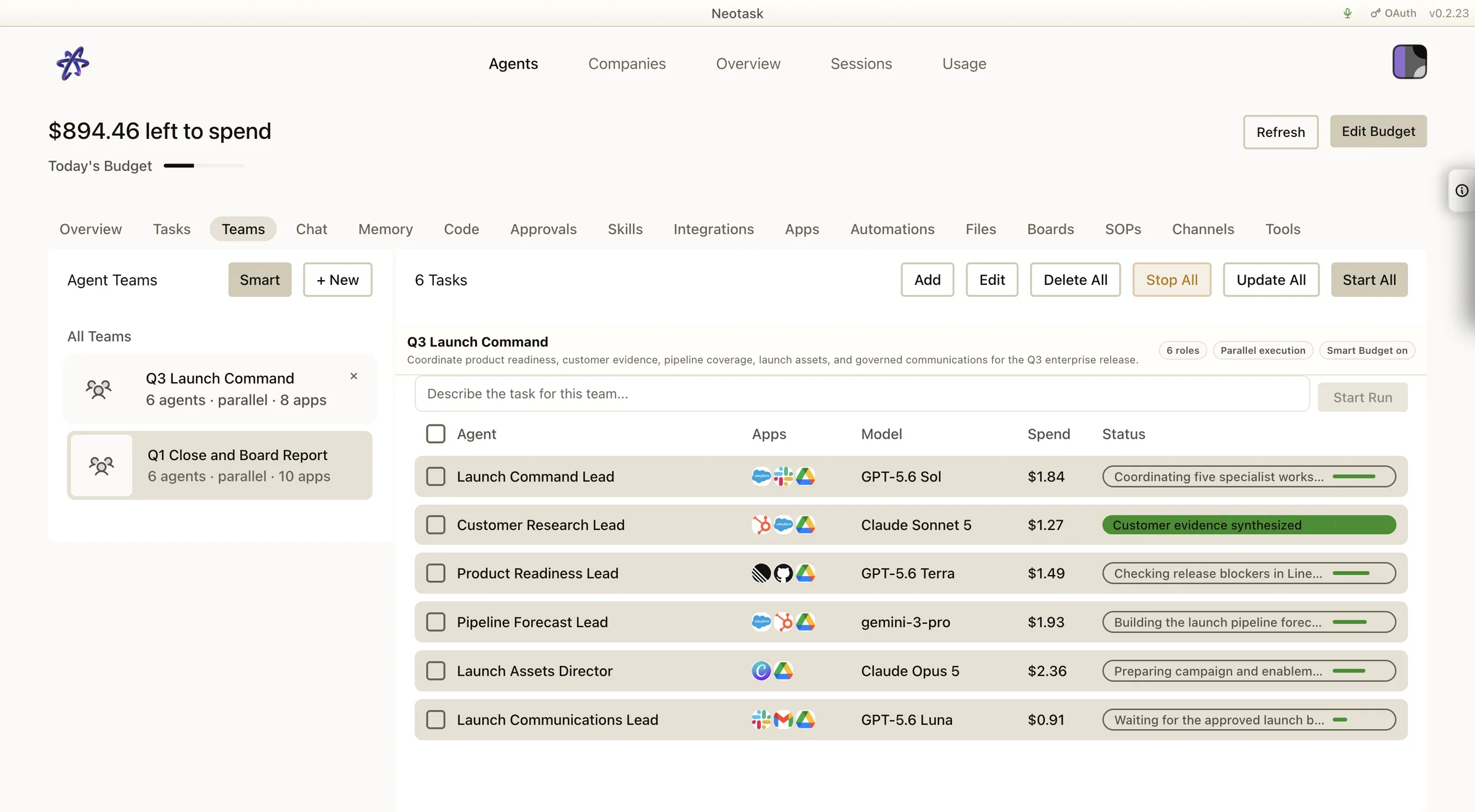Click Gmail icon in Launch Communications Lead row
The width and height of the screenshot is (1475, 812).
(783, 719)
